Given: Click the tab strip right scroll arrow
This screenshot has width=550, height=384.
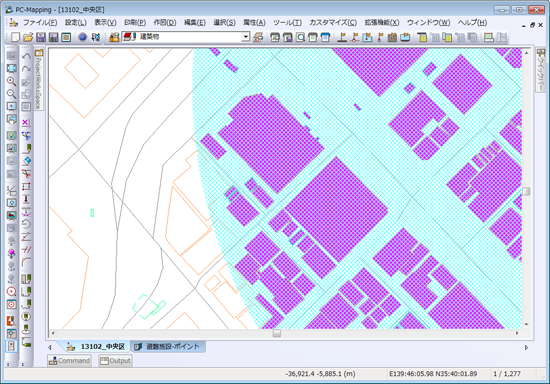Looking at the screenshot, I should click(x=526, y=347).
